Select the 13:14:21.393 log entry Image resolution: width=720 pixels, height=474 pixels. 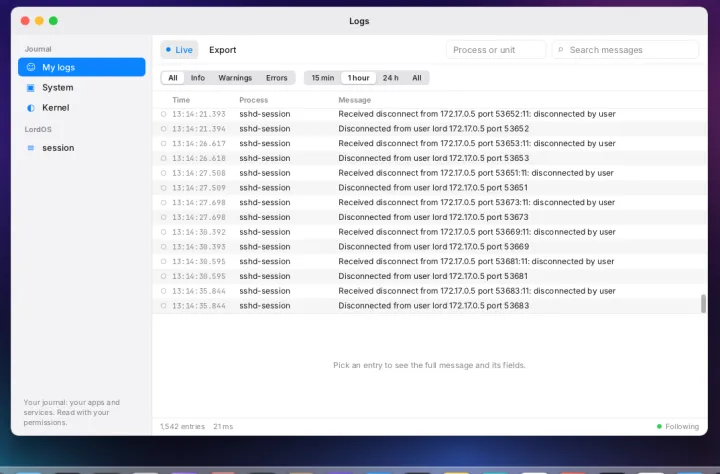429,114
